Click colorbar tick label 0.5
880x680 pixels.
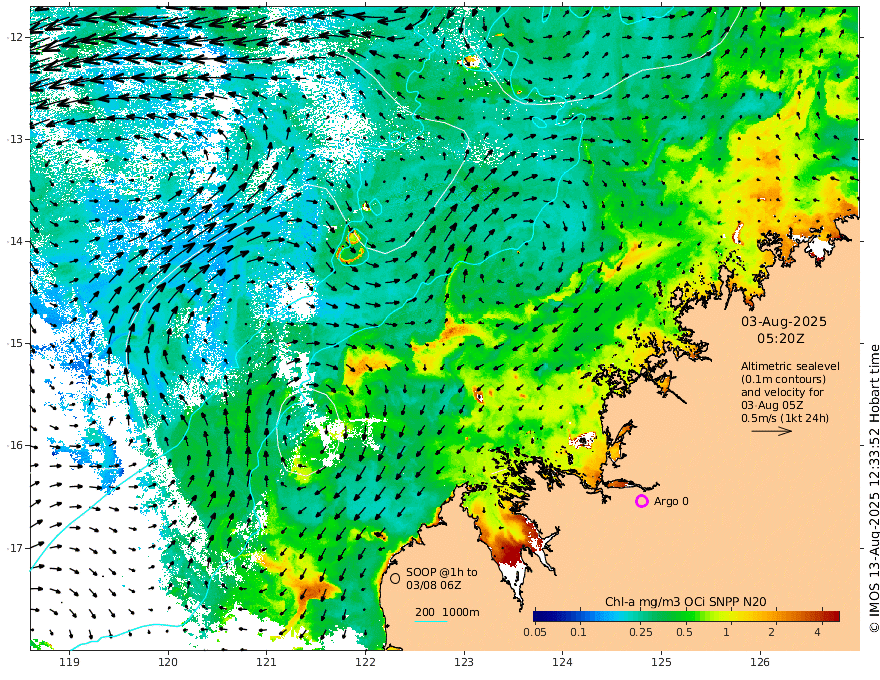pyautogui.click(x=684, y=632)
